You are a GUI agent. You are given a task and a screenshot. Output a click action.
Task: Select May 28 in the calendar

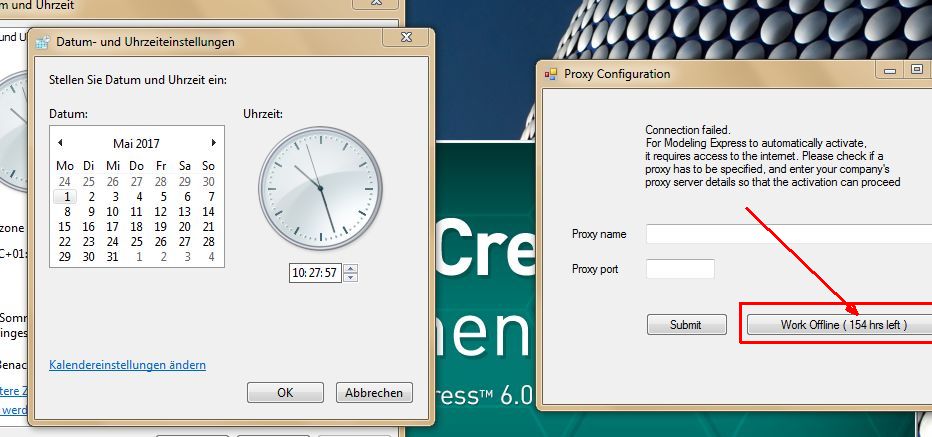209,242
